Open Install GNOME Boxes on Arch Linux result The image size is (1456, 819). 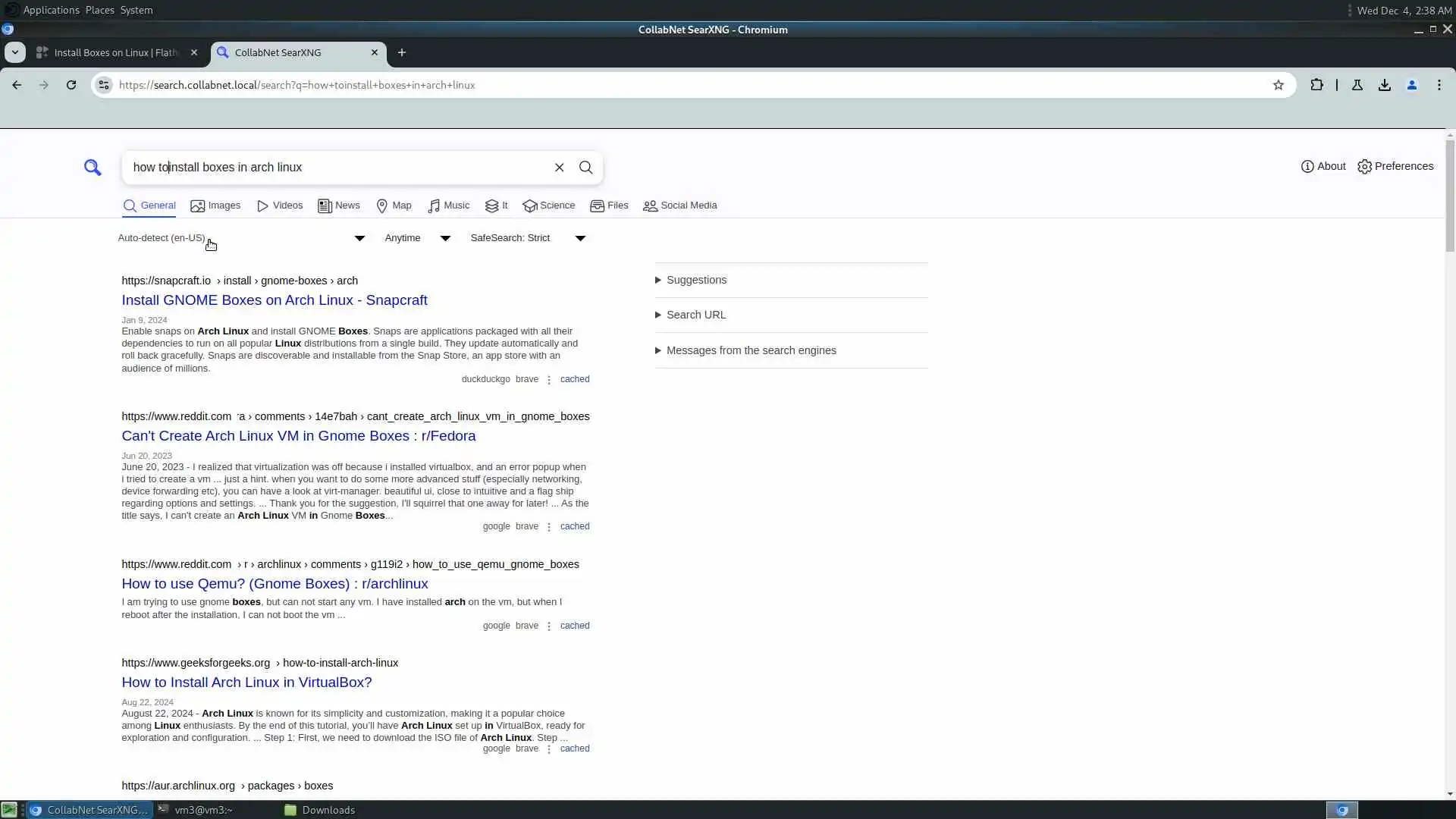pos(274,300)
